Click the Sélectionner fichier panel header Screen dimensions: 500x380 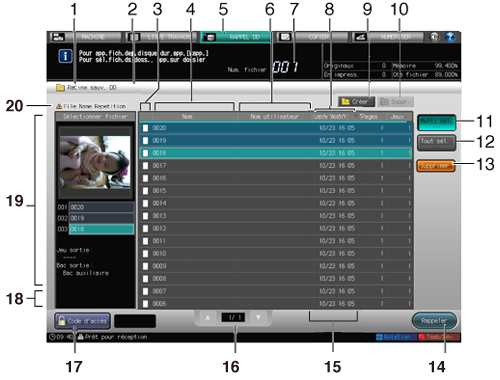click(95, 117)
